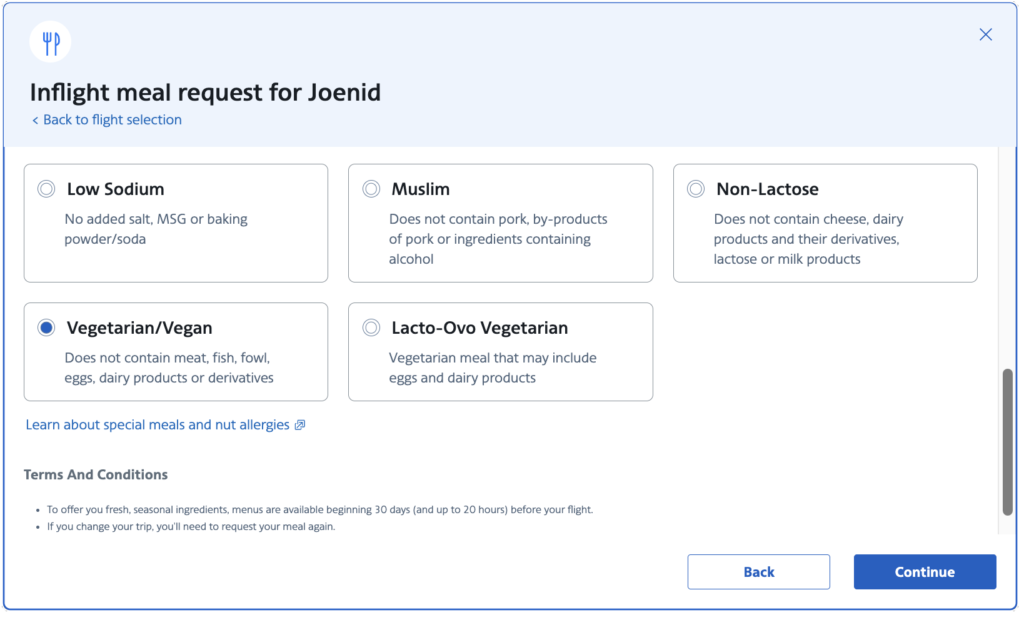This screenshot has width=1024, height=620.
Task: Click the Low Sodium description text
Action: 156,229
